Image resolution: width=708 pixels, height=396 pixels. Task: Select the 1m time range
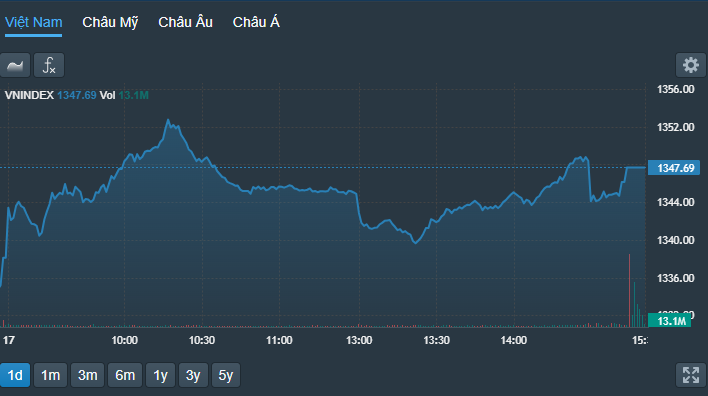click(51, 375)
